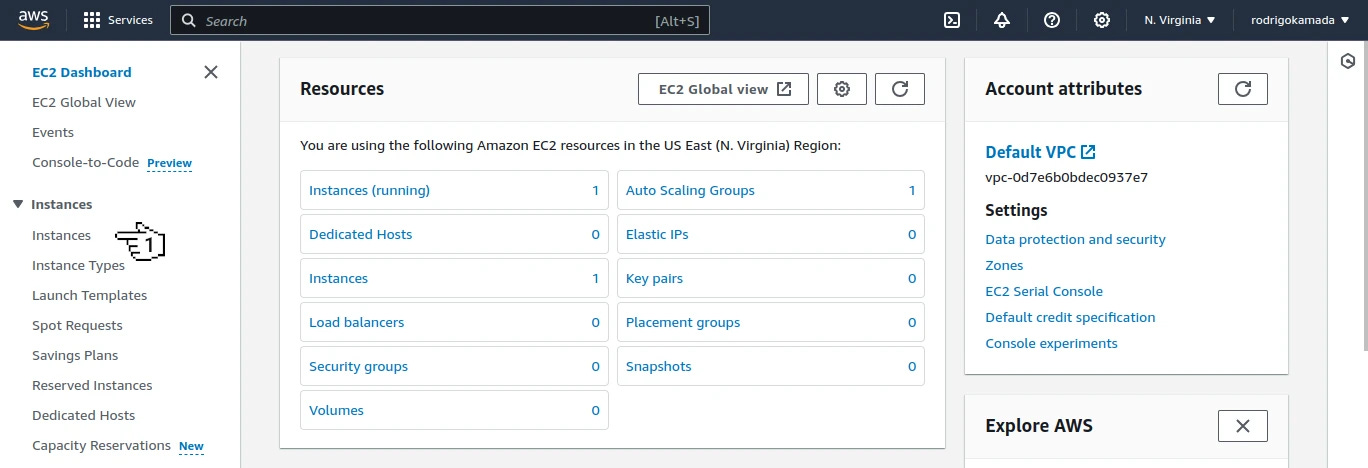Open Data protection and security settings
The height and width of the screenshot is (468, 1368).
[x=1075, y=239]
